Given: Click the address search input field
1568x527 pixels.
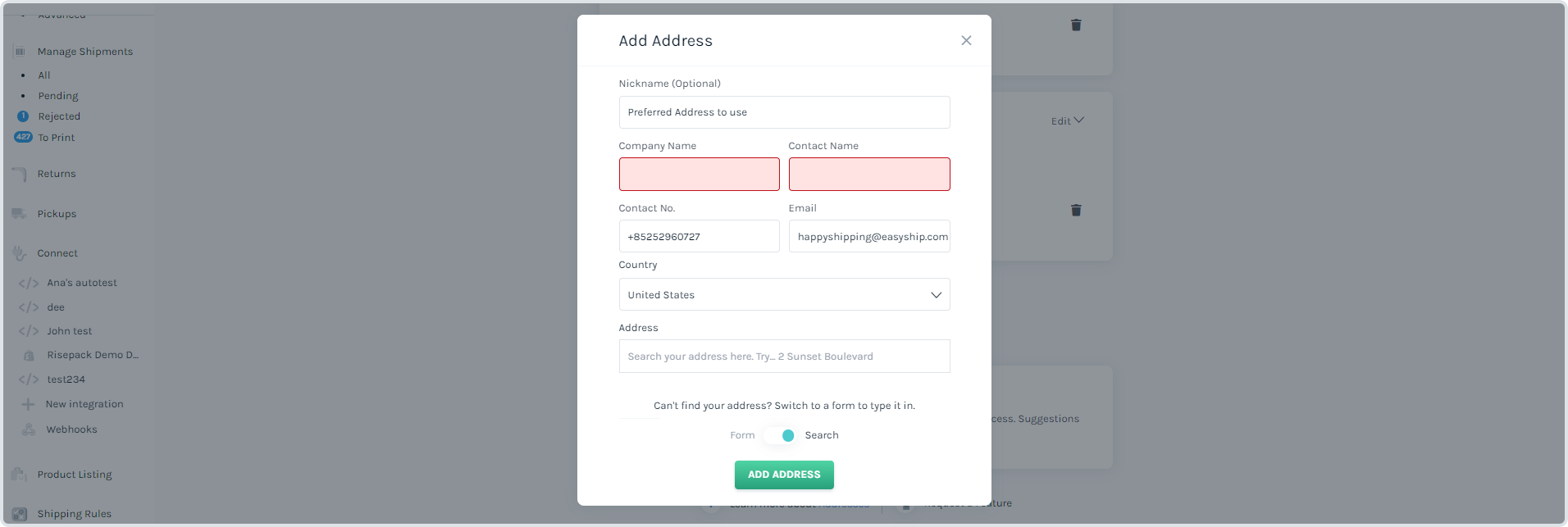Looking at the screenshot, I should (x=784, y=357).
